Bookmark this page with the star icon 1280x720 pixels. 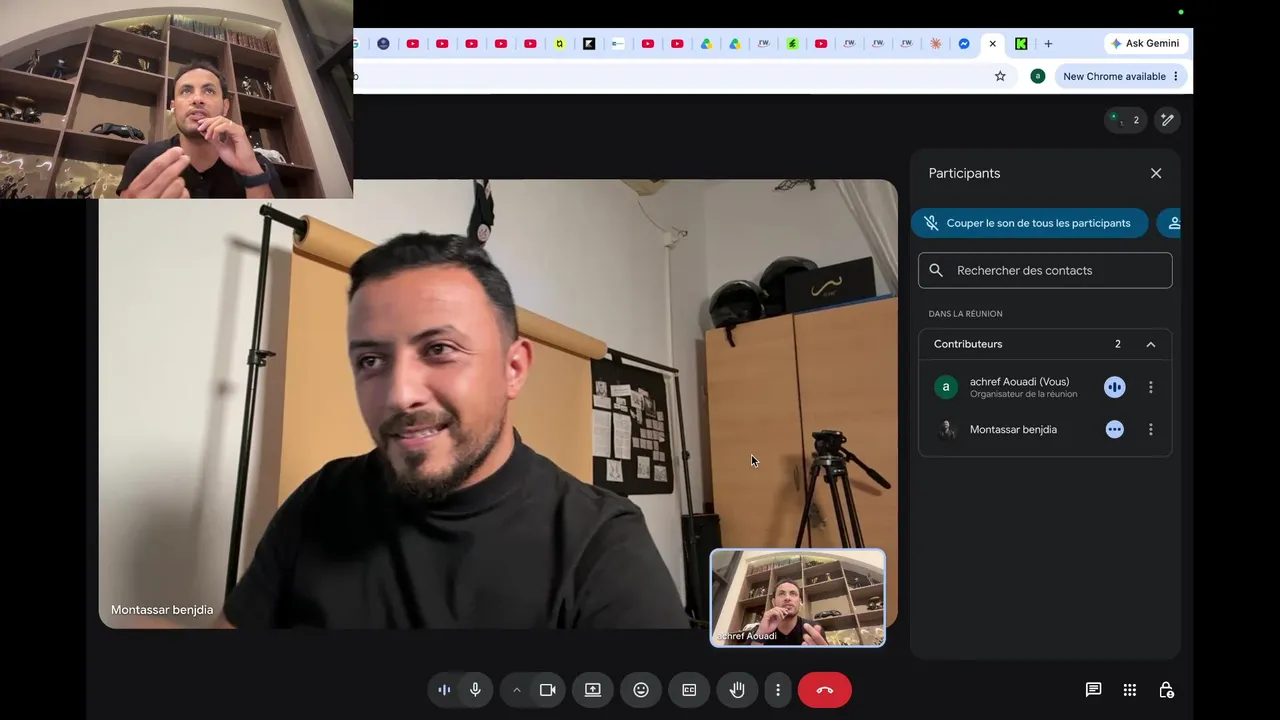(x=1000, y=76)
